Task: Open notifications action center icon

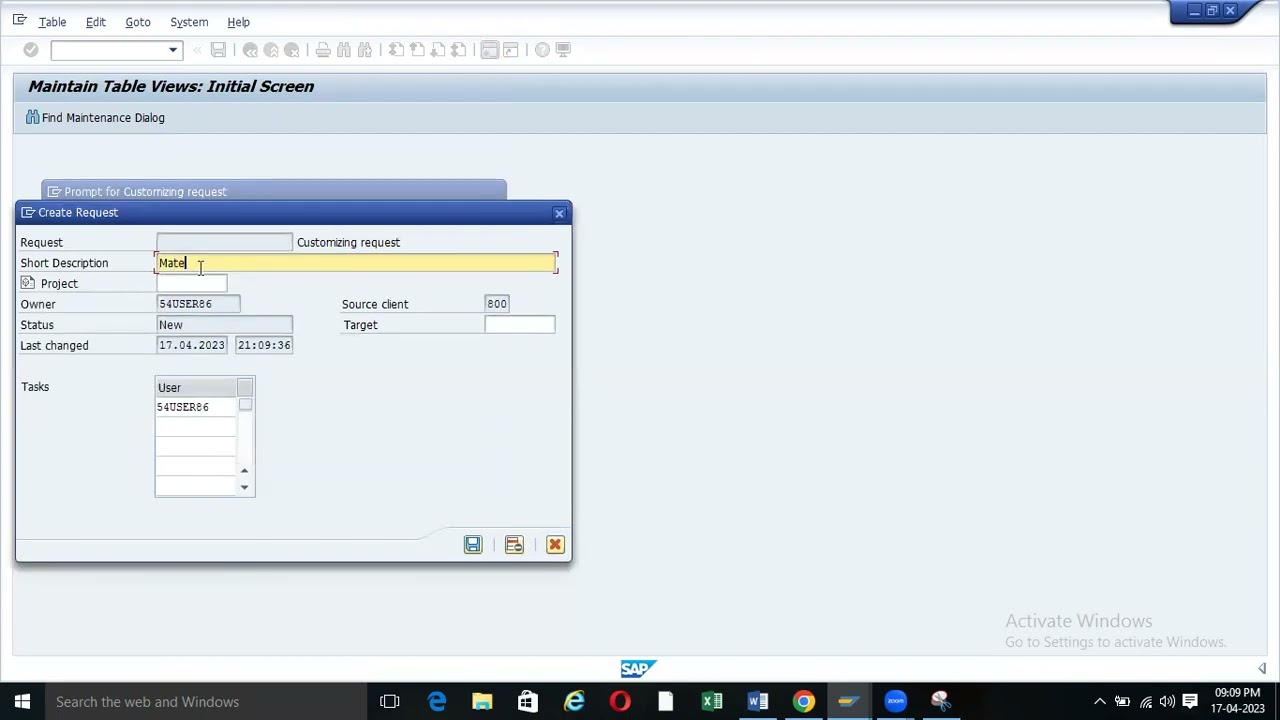Action: tap(1190, 702)
